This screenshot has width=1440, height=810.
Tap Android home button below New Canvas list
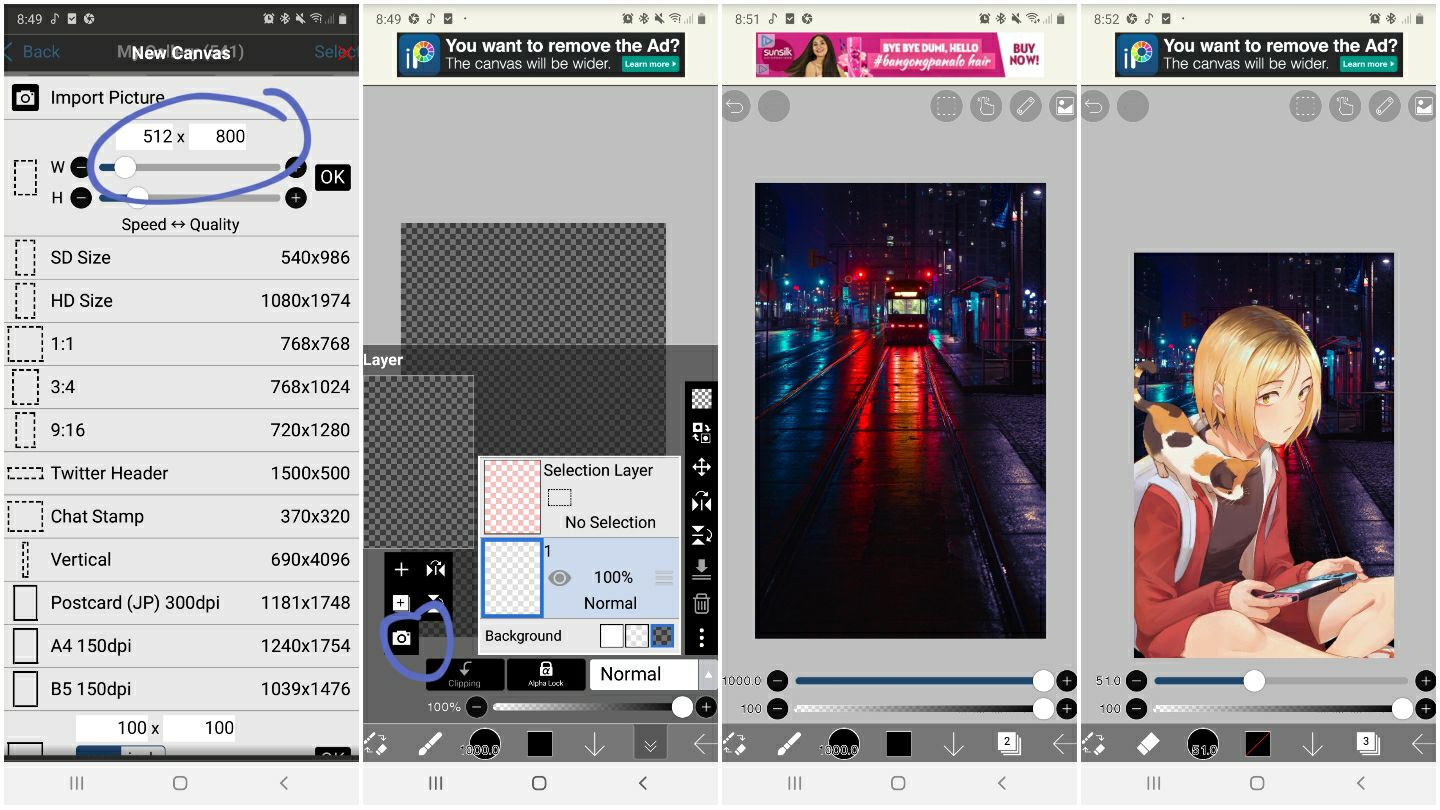coord(180,783)
